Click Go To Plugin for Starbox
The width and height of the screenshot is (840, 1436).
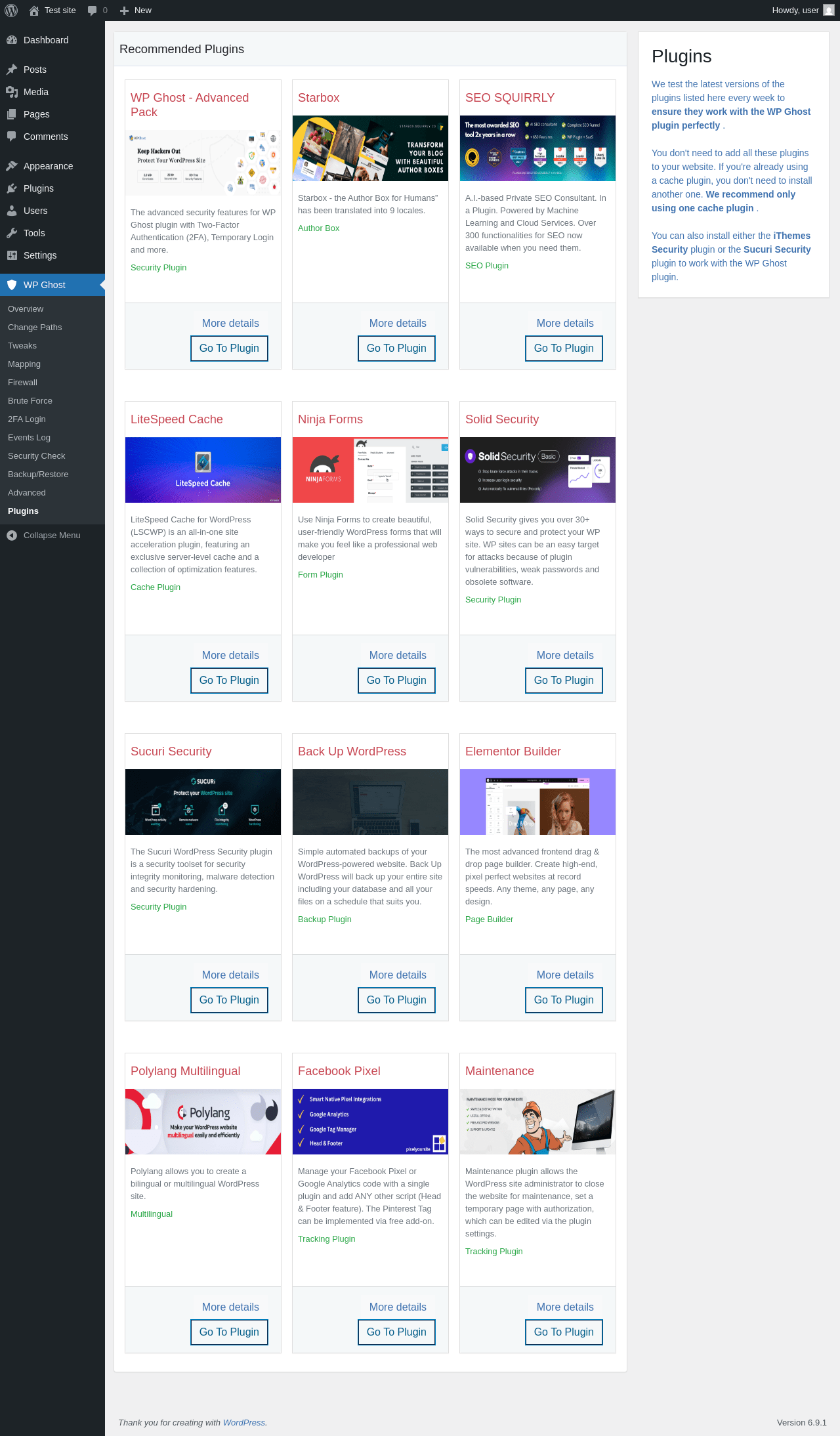click(x=396, y=348)
